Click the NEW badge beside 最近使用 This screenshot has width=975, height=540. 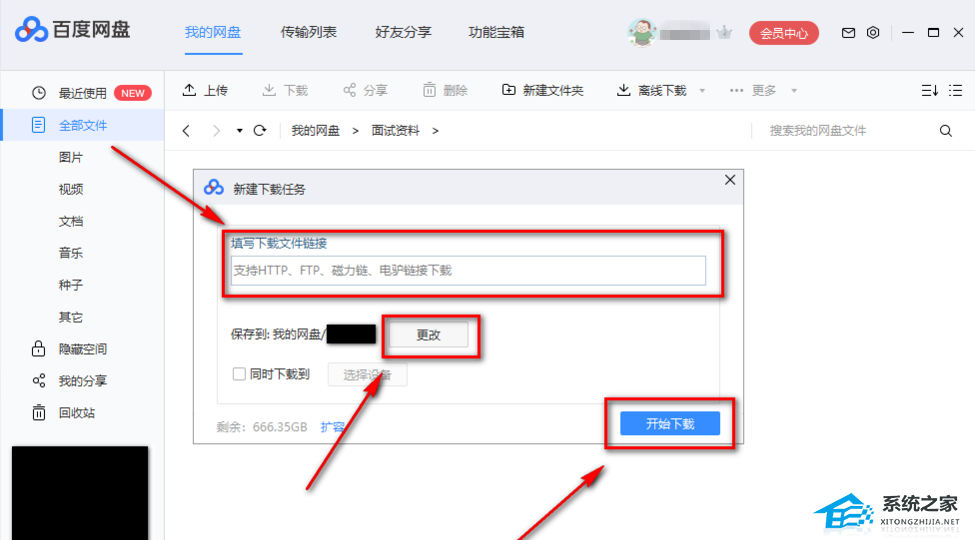coord(133,93)
